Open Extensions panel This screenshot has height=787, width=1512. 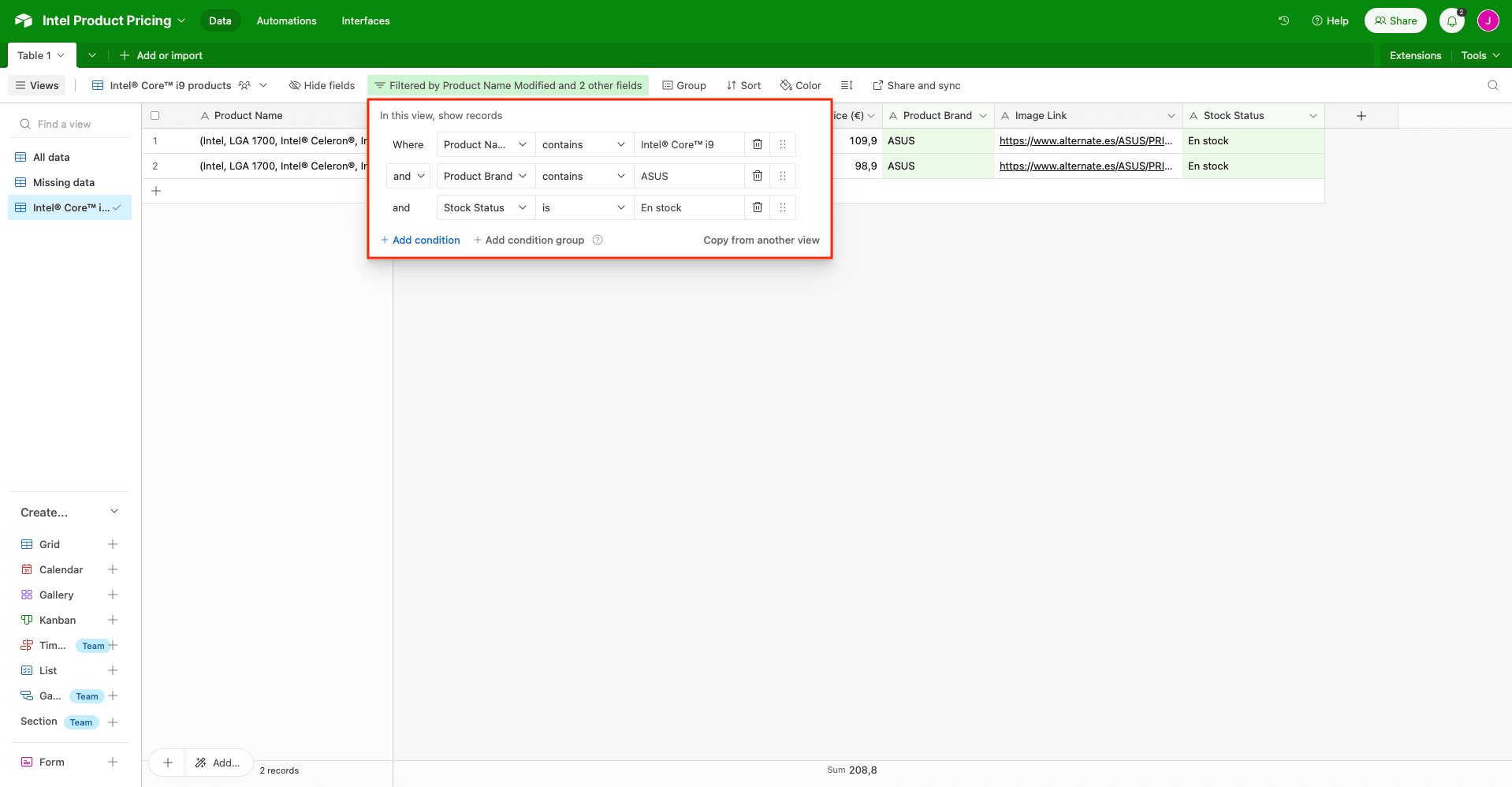[x=1415, y=55]
